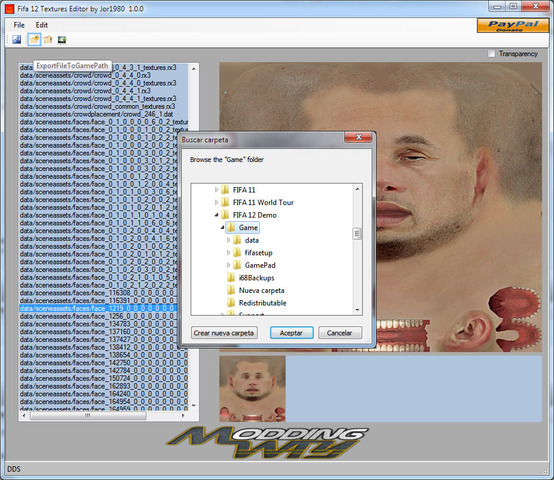Minimize the Textures Editor window
Screen dimensions: 554x480
coord(497,6)
